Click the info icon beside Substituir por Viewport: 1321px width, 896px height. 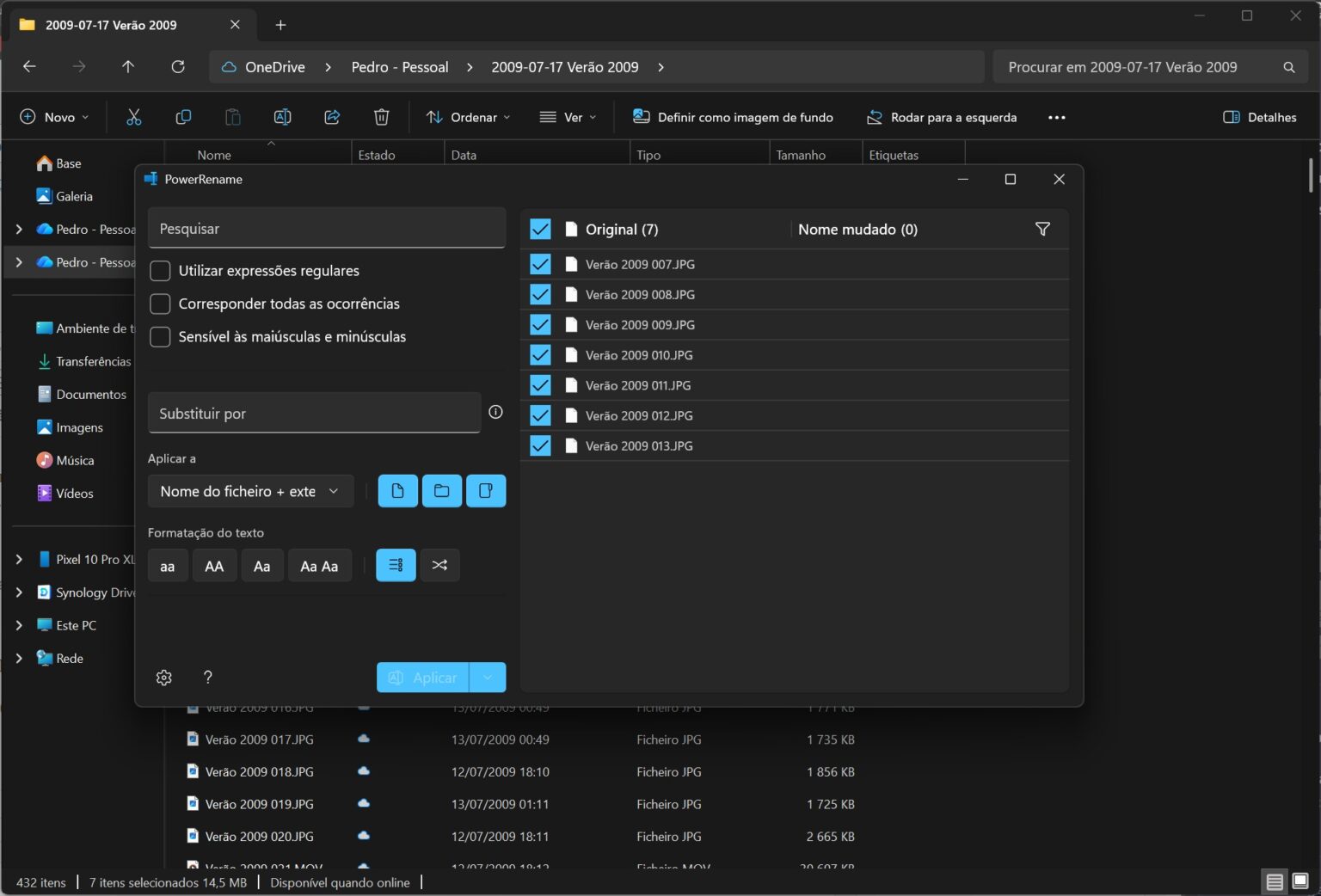(495, 413)
